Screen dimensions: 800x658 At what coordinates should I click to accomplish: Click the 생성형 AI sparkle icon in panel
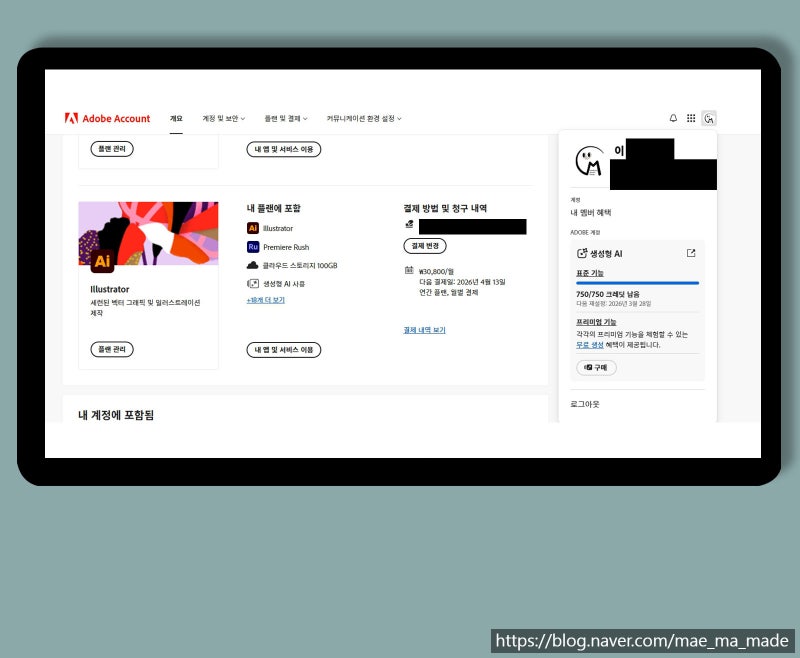point(582,253)
